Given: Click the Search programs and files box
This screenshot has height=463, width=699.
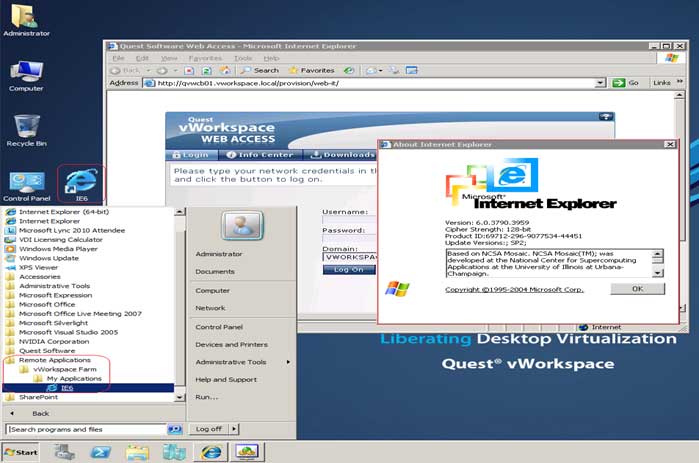Looking at the screenshot, I should [x=86, y=429].
